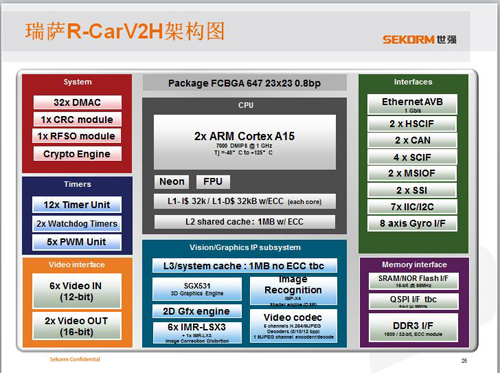Click the FPU block
This screenshot has height=373, width=500.
coord(213,182)
